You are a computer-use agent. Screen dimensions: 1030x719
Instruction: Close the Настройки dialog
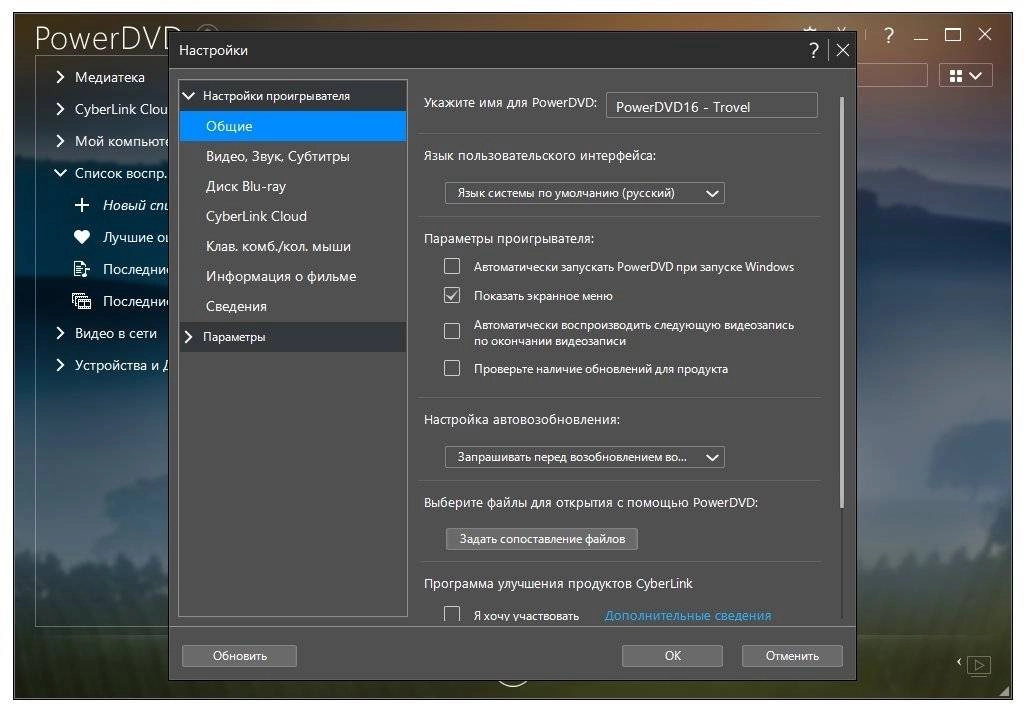(x=843, y=50)
